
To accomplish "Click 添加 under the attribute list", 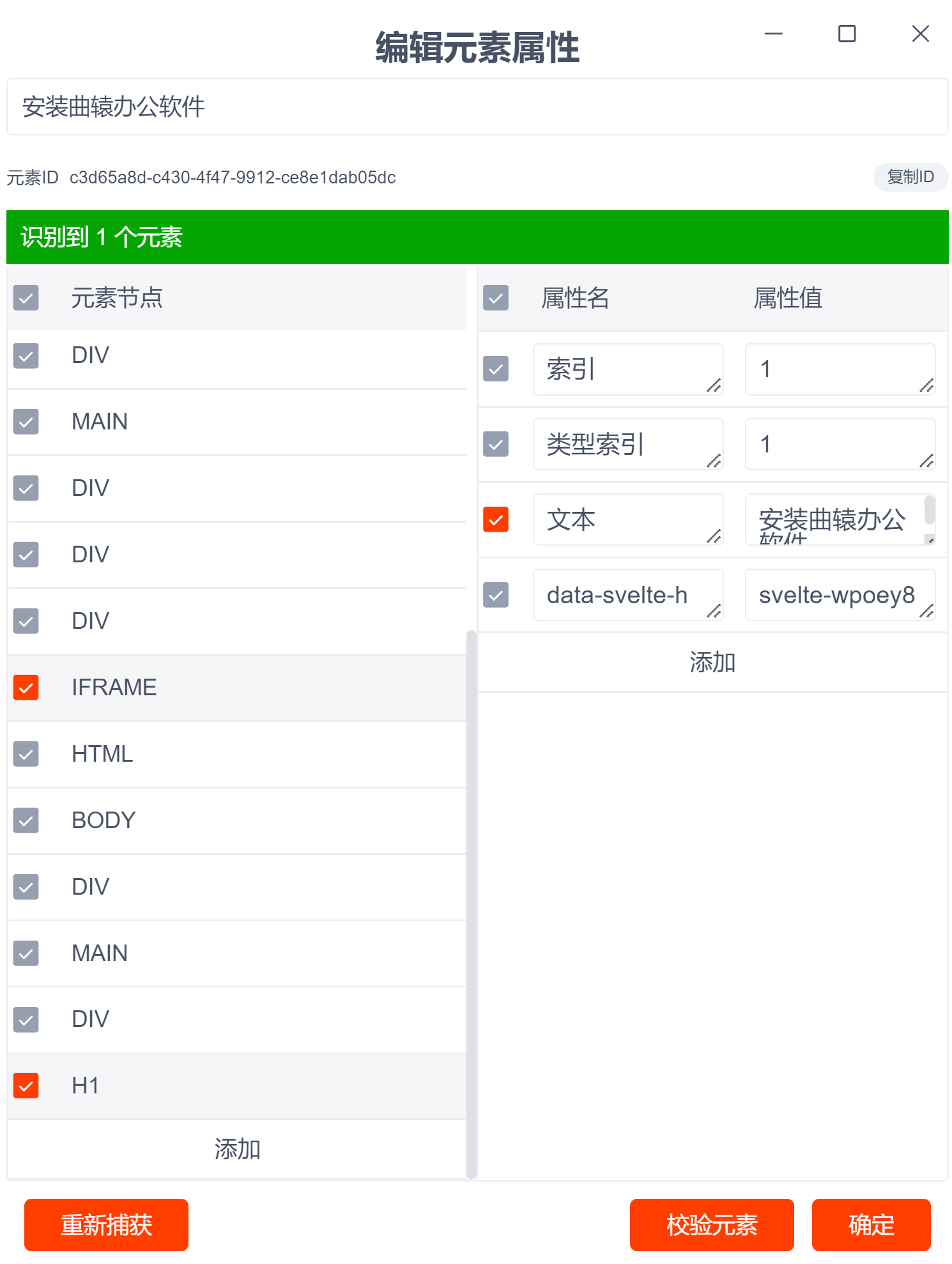I will click(x=712, y=662).
